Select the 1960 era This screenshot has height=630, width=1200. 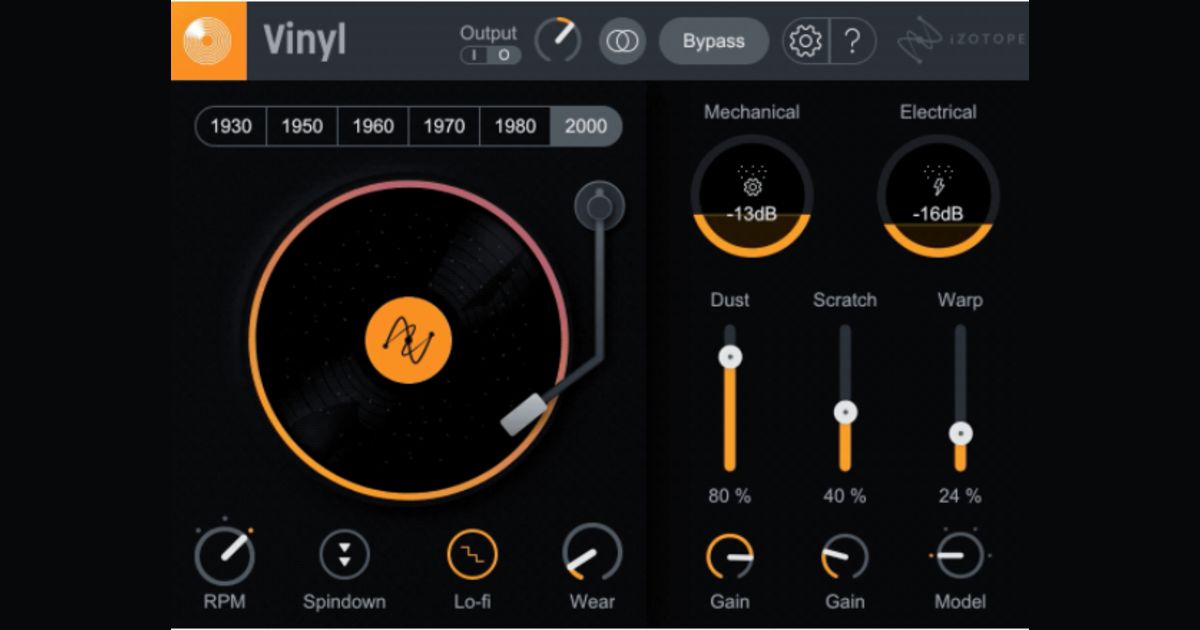click(372, 127)
